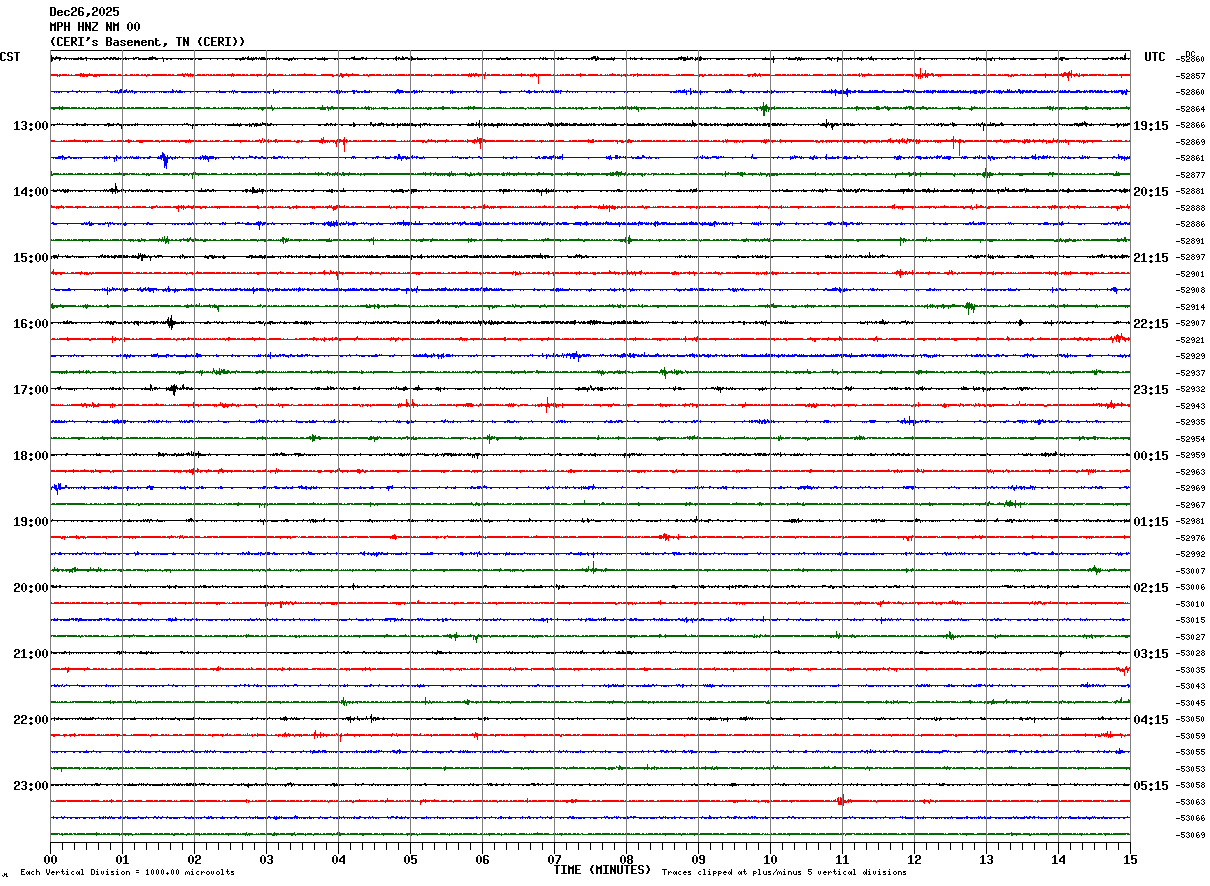Select the 17:00 CST time label
This screenshot has width=1210, height=886.
coord(31,389)
